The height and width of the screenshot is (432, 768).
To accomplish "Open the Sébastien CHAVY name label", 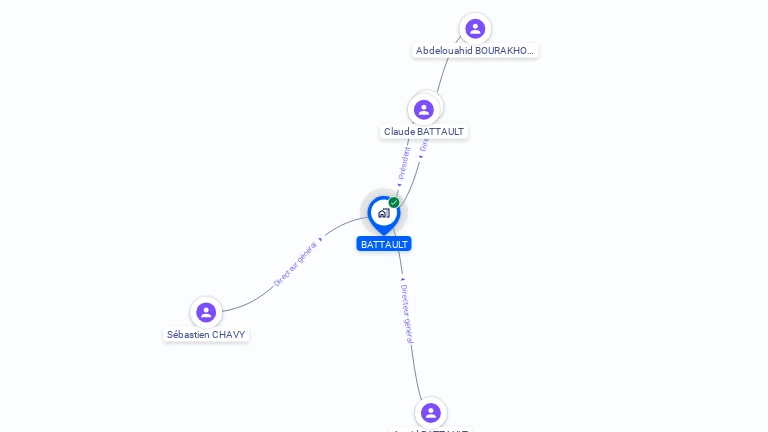I will click(x=206, y=335).
